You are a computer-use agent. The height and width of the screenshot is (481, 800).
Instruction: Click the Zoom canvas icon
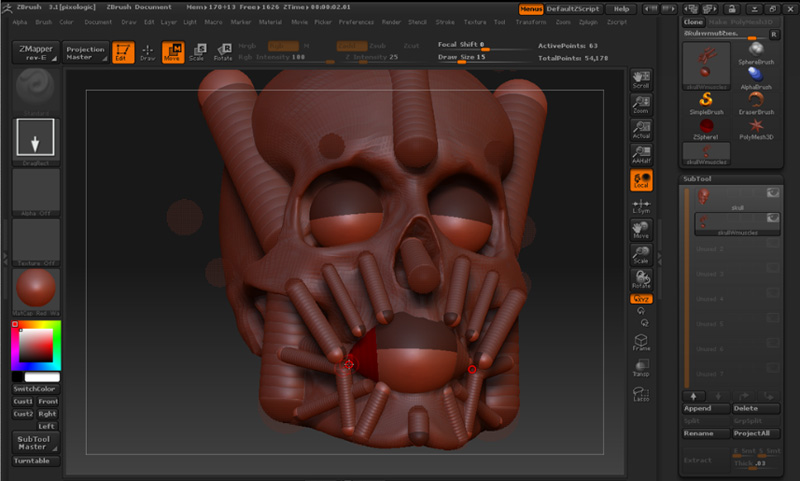(x=641, y=105)
